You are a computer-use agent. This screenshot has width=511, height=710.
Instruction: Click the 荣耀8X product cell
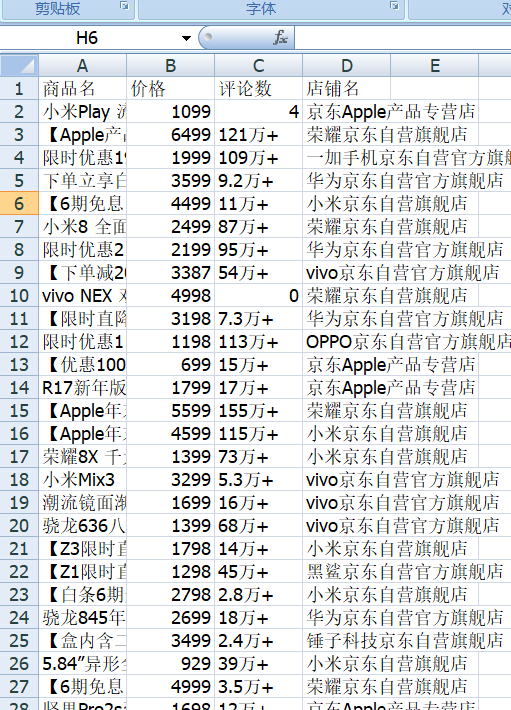point(82,457)
